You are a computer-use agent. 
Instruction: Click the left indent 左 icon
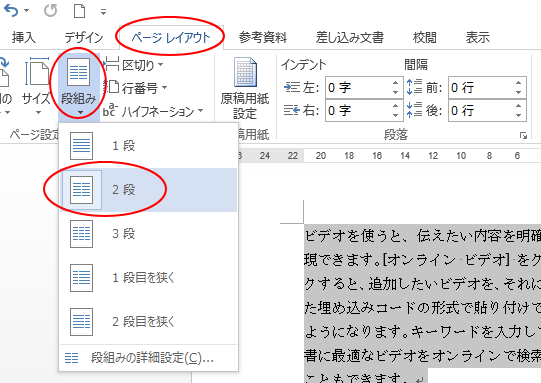[x=292, y=88]
